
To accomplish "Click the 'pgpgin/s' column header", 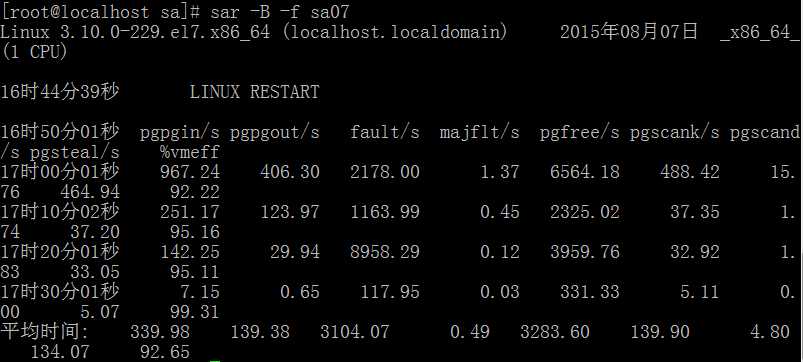I will (180, 133).
